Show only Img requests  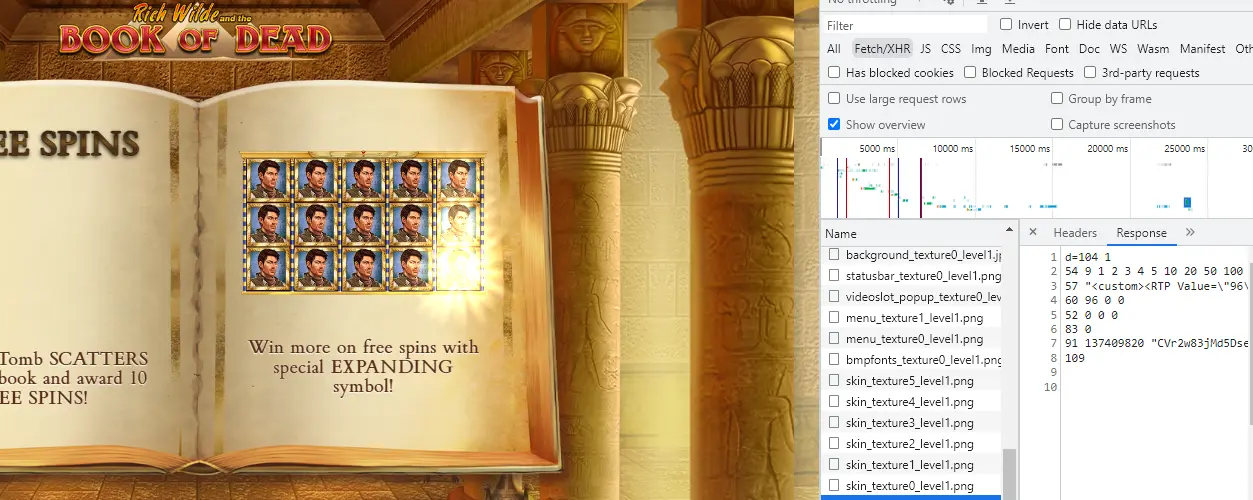point(981,48)
